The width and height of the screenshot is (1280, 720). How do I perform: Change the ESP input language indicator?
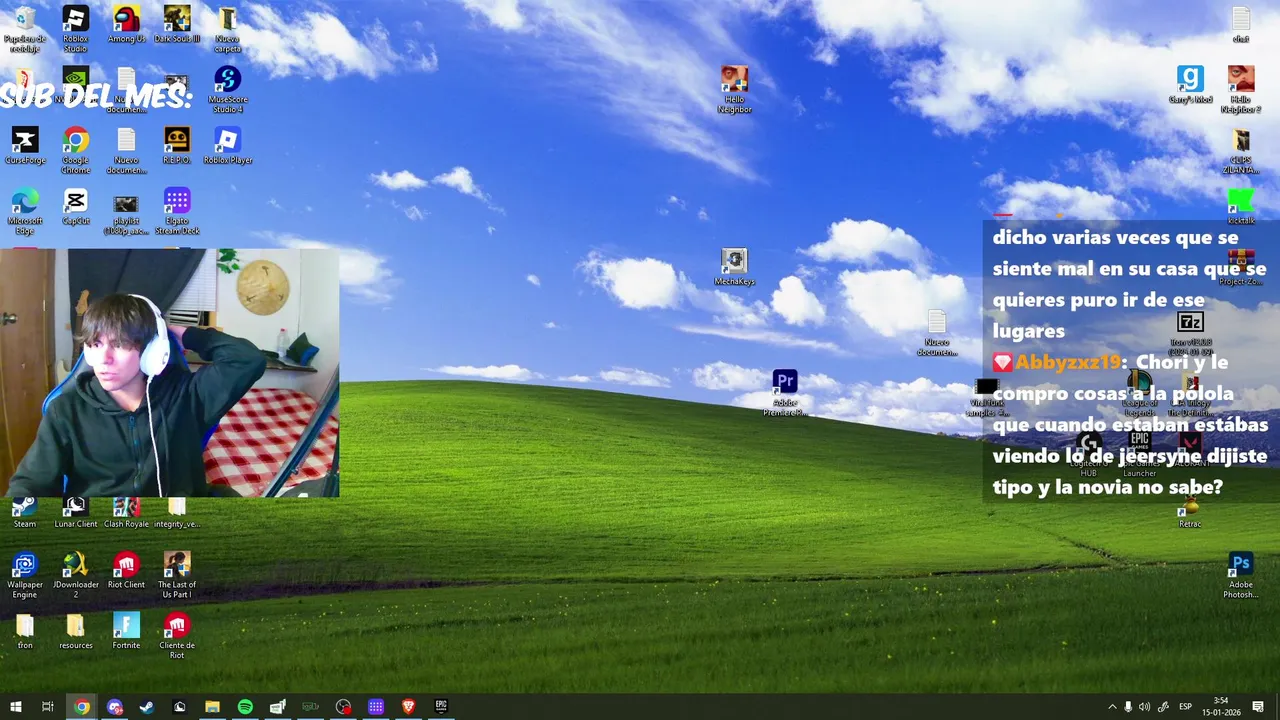tap(1185, 707)
